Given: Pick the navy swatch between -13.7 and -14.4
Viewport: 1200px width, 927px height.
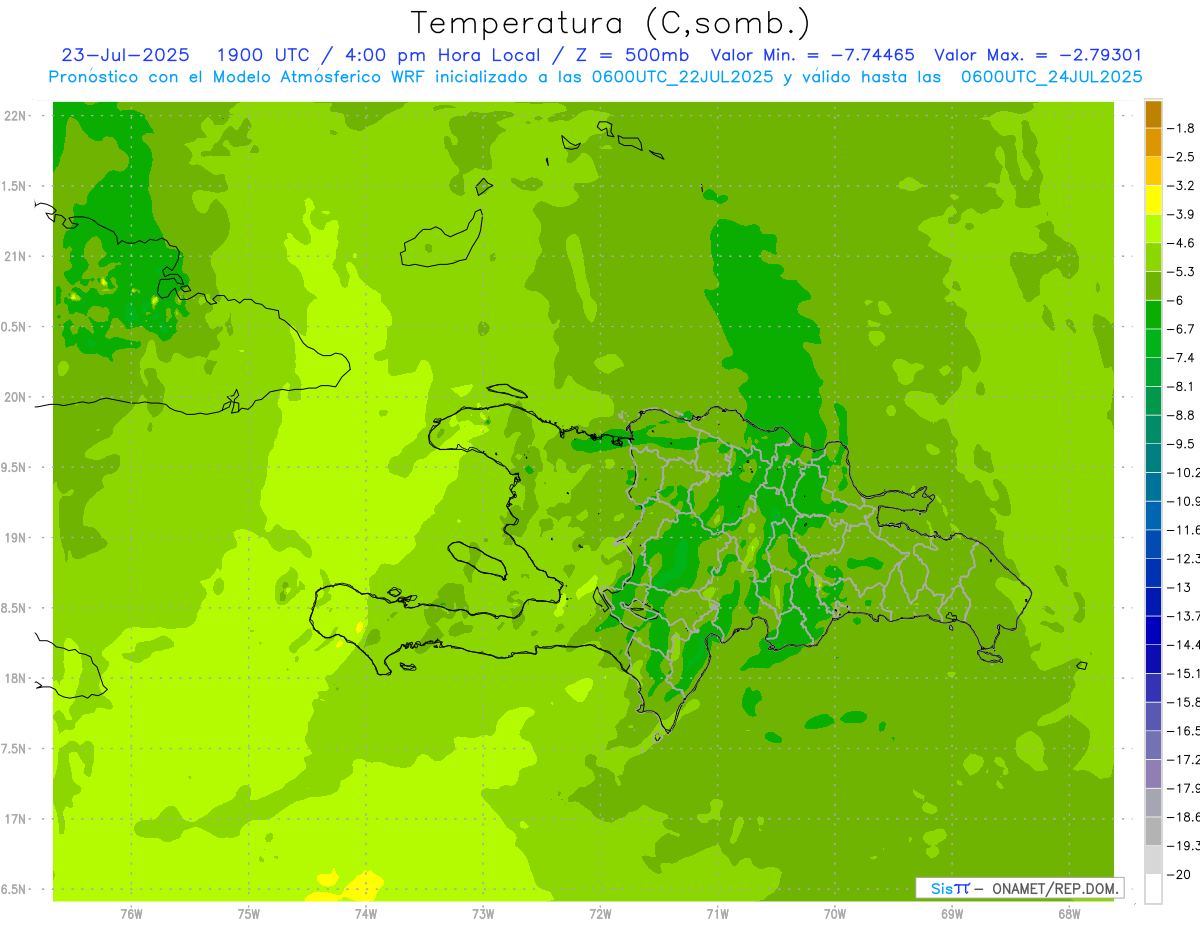Looking at the screenshot, I should click(x=1153, y=630).
